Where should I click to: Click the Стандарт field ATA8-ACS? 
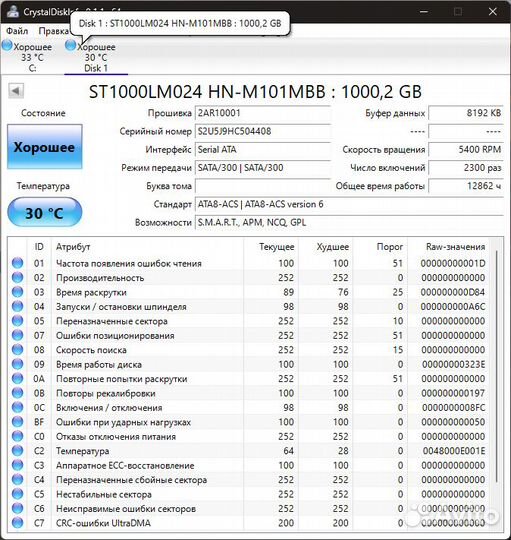pyautogui.click(x=349, y=204)
